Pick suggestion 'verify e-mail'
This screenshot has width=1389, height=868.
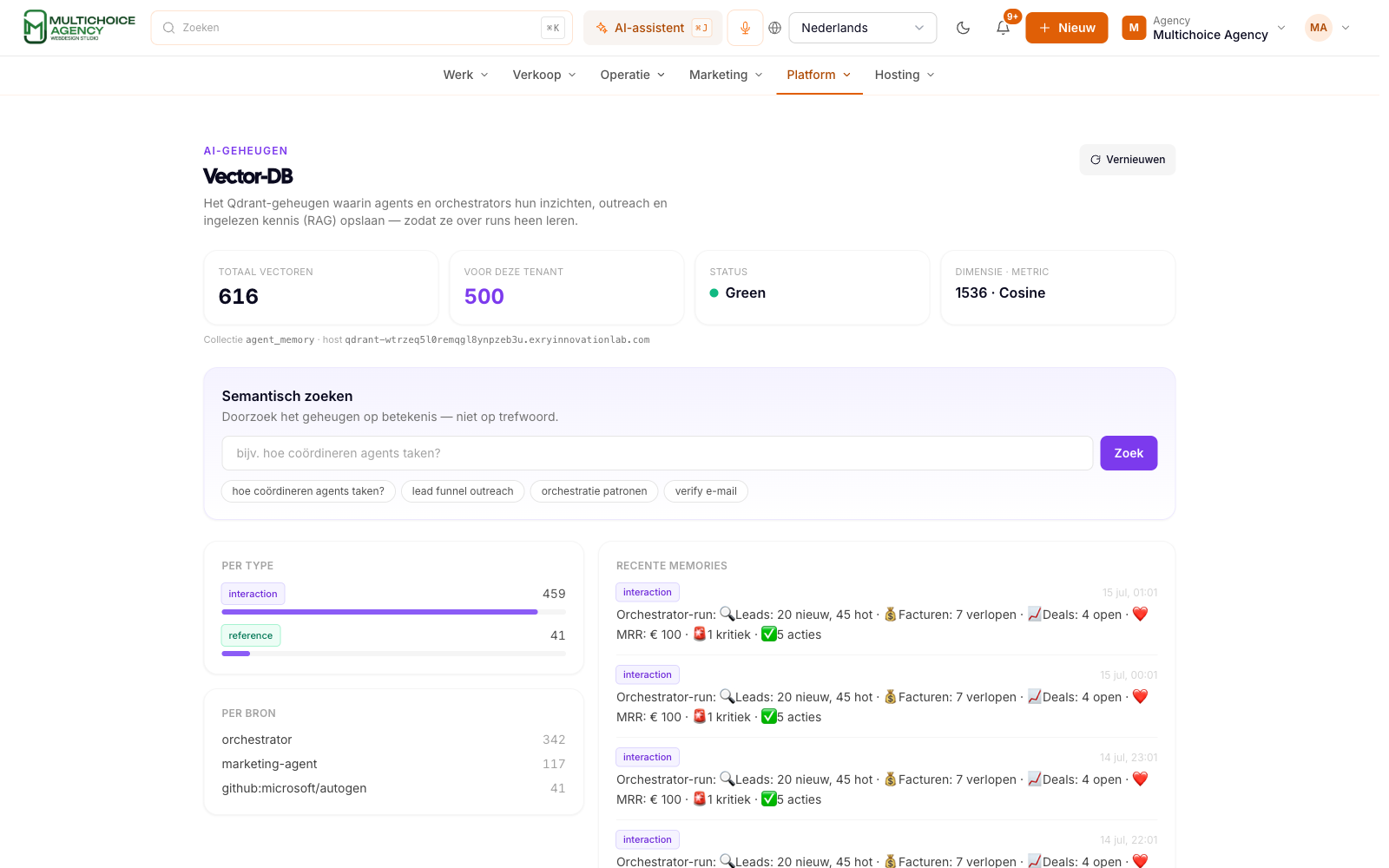click(706, 491)
